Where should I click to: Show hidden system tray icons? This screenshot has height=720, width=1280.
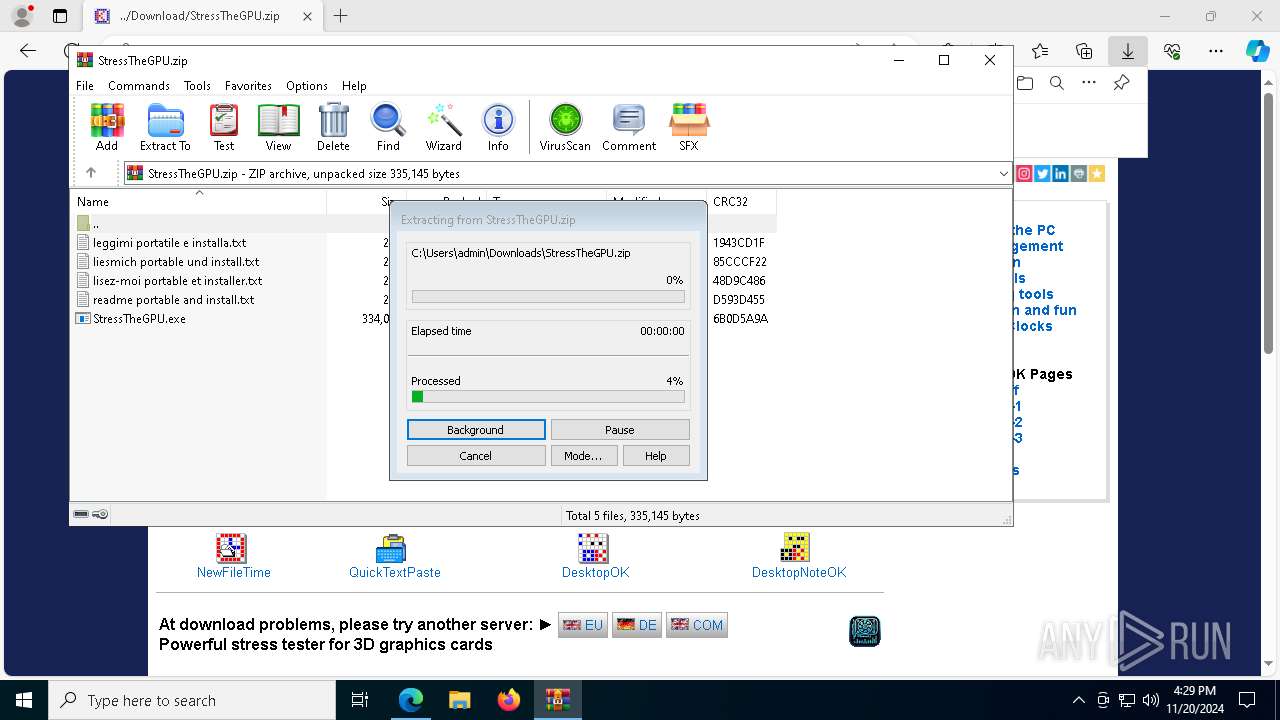click(x=1078, y=700)
